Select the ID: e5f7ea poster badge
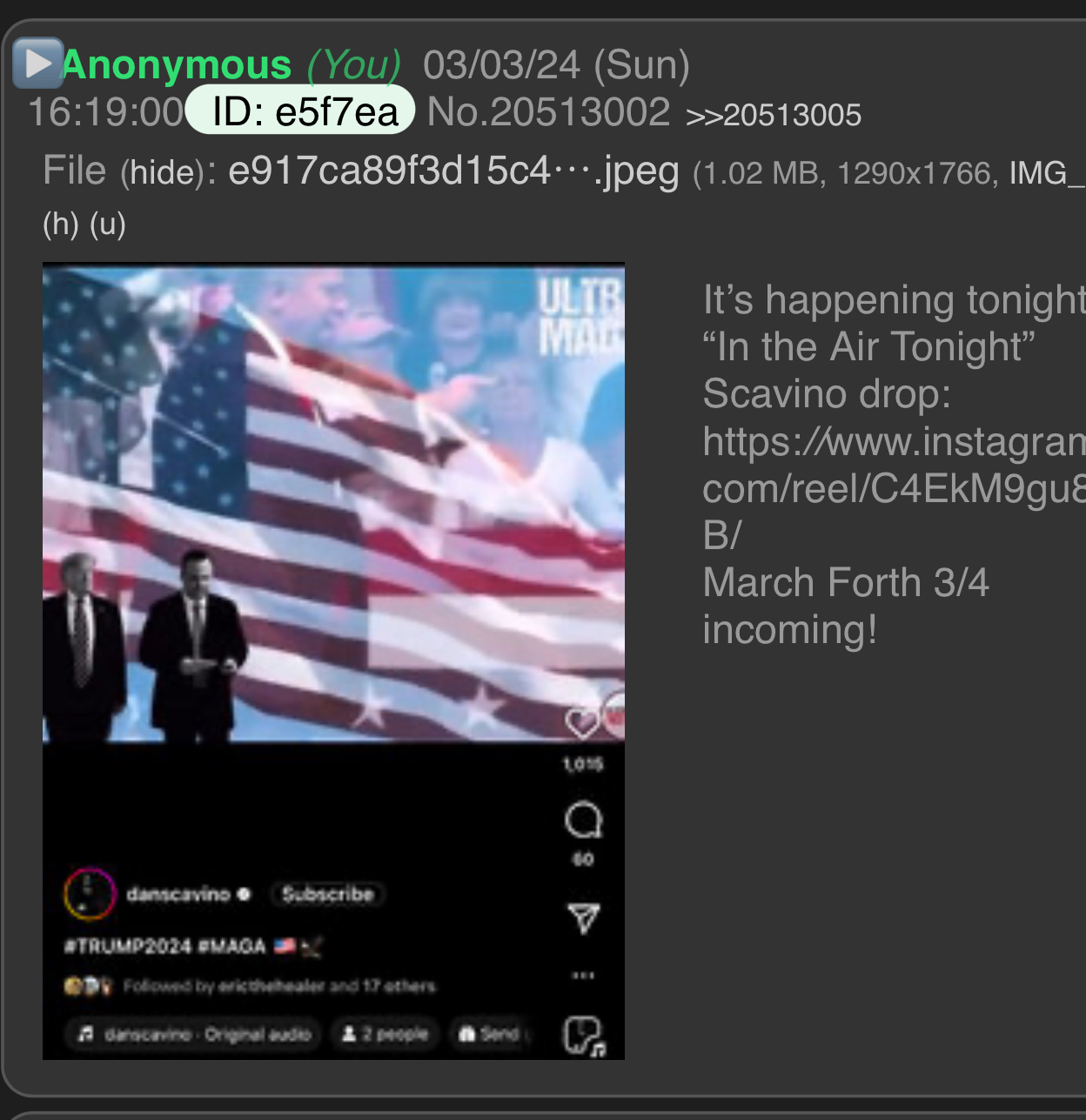1086x1120 pixels. (x=301, y=111)
